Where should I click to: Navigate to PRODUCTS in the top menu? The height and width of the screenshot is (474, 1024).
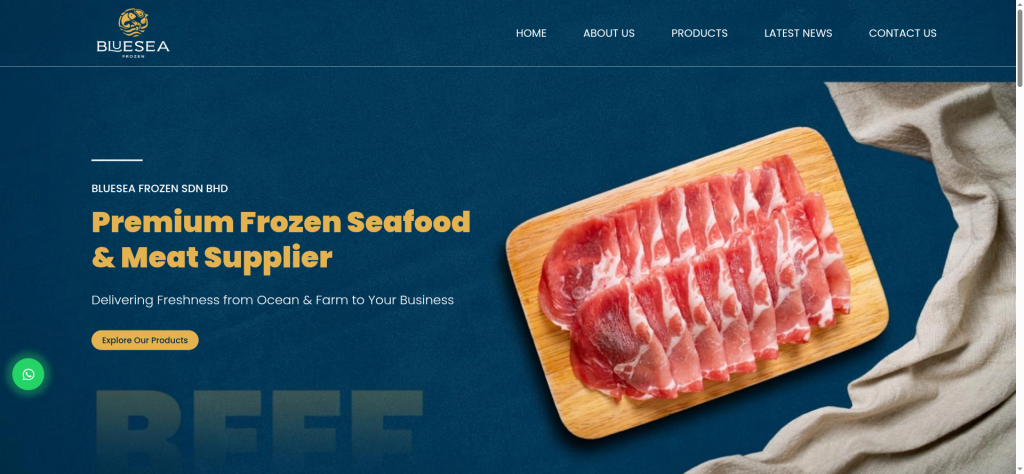click(699, 33)
